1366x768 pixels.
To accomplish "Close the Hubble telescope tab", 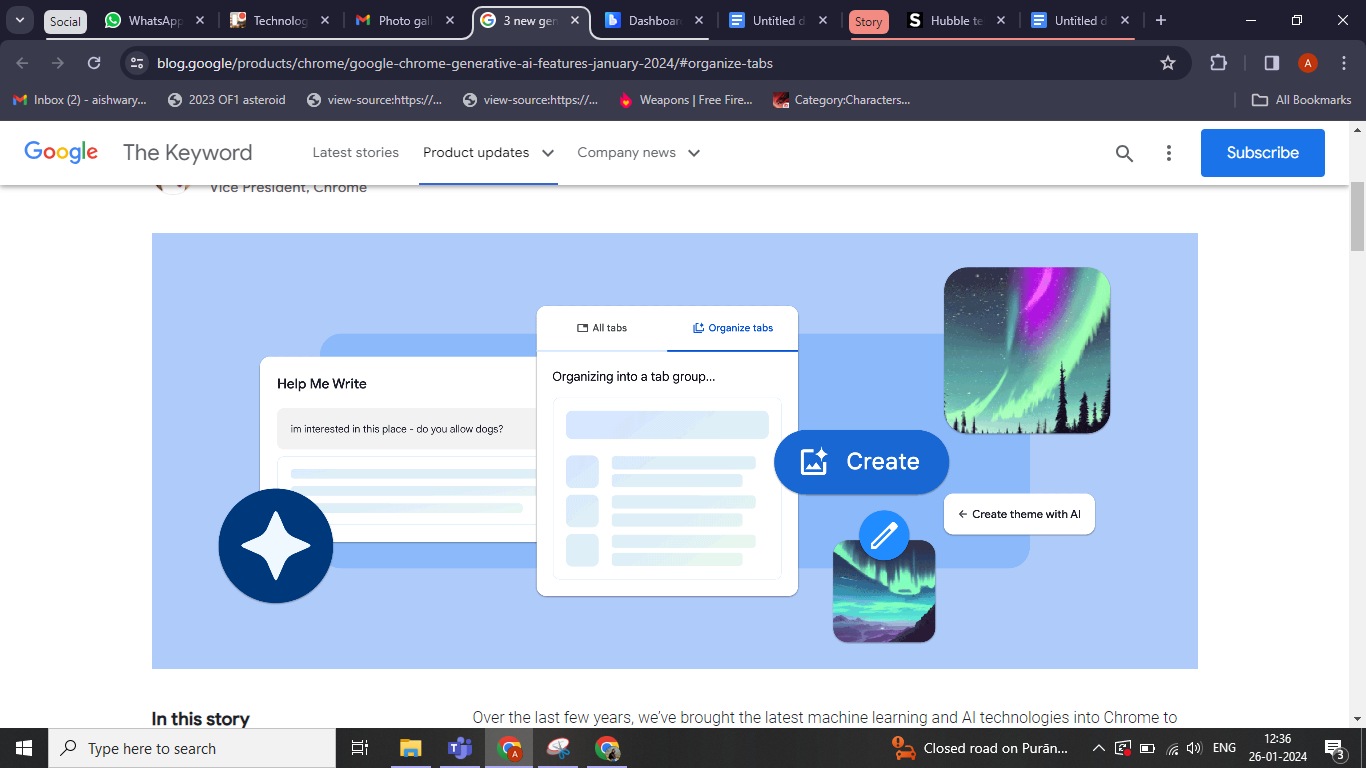I will pyautogui.click(x=1001, y=20).
